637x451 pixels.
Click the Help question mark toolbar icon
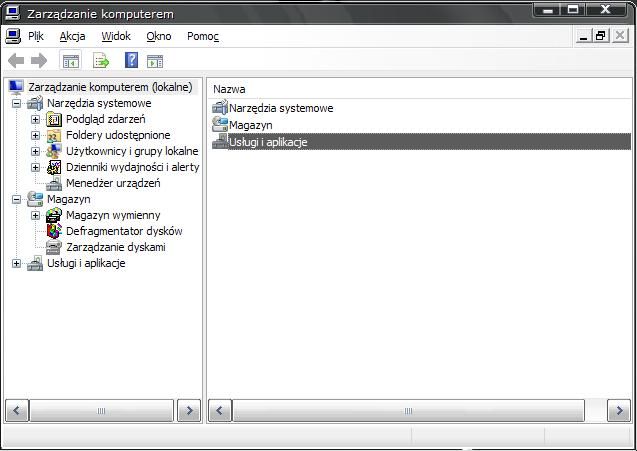(x=131, y=61)
